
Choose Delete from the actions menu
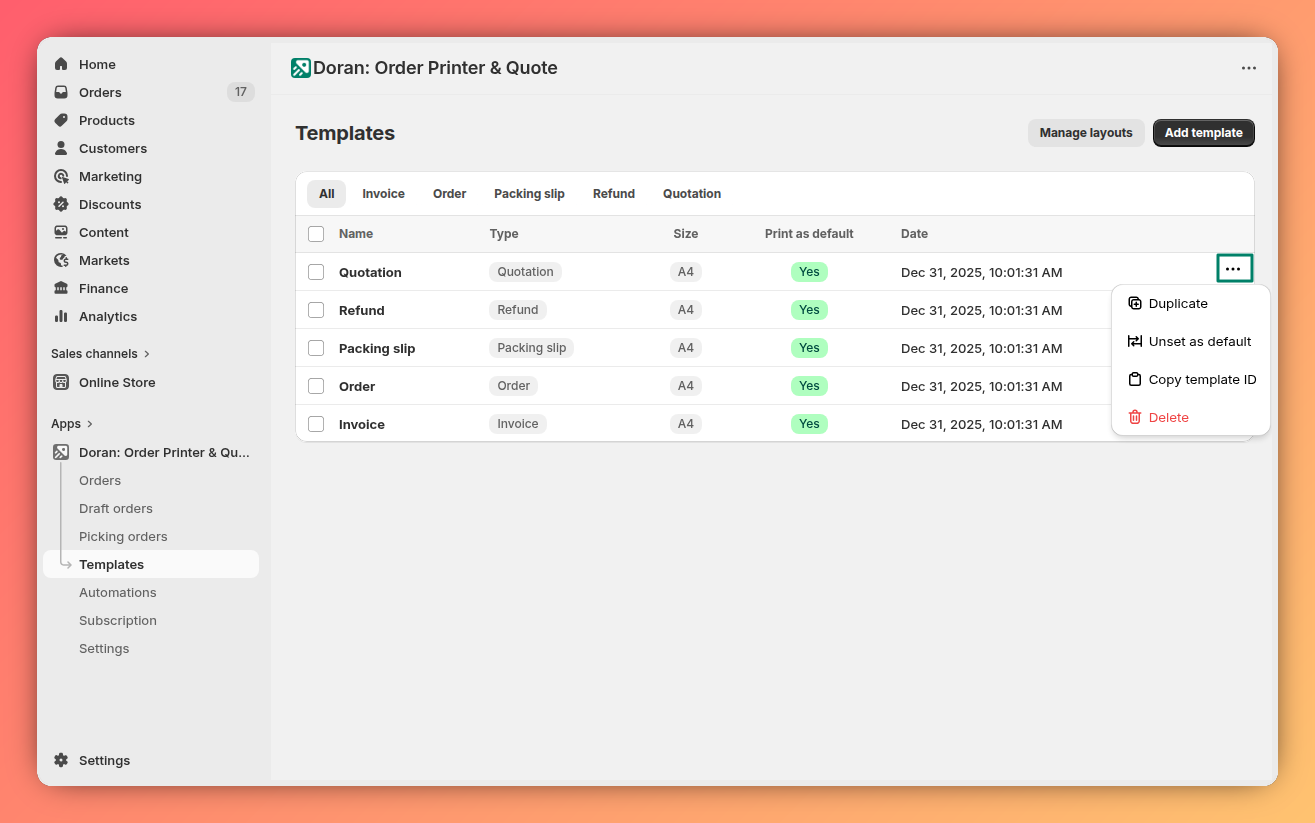(1191, 417)
